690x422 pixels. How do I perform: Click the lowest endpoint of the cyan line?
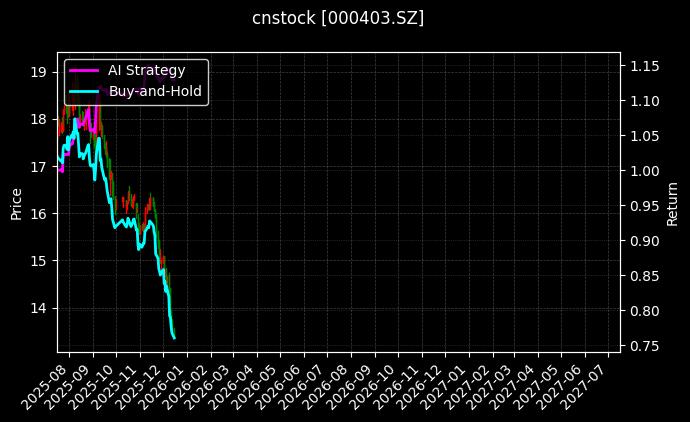tap(174, 338)
